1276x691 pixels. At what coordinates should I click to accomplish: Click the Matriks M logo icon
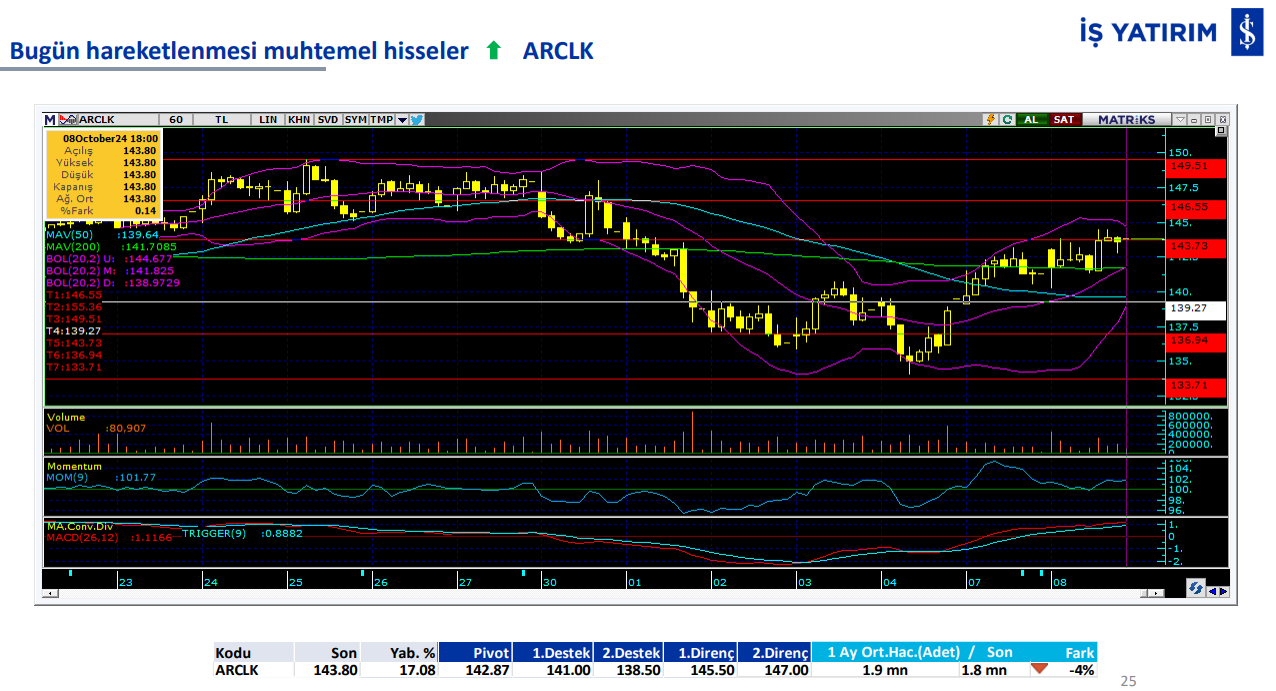pos(50,119)
